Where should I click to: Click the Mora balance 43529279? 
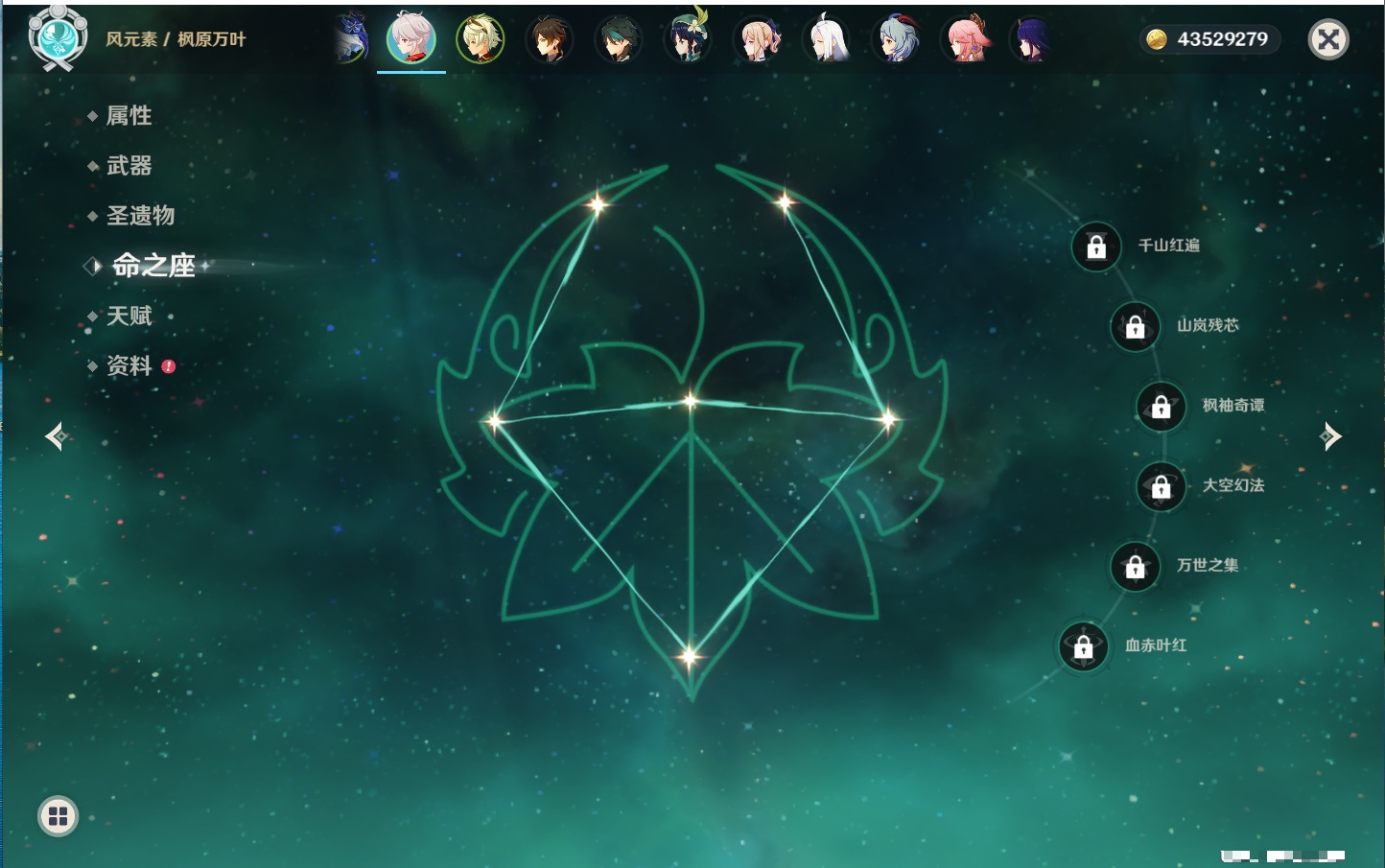tap(1222, 39)
